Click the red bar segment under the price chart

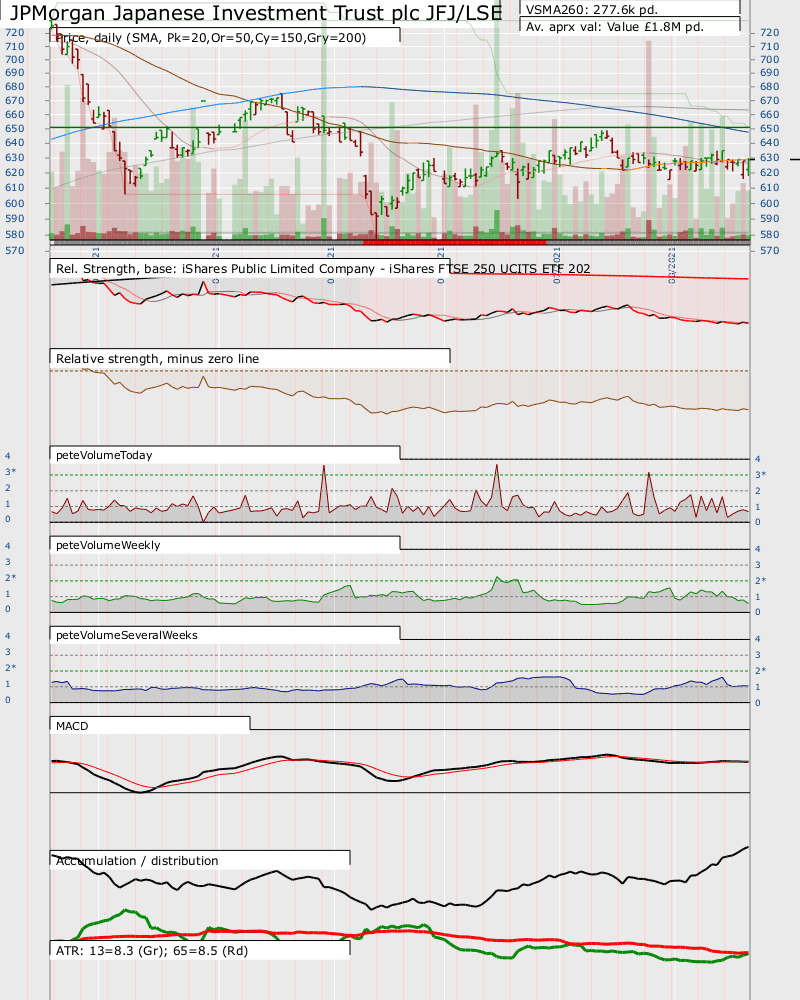coord(454,242)
